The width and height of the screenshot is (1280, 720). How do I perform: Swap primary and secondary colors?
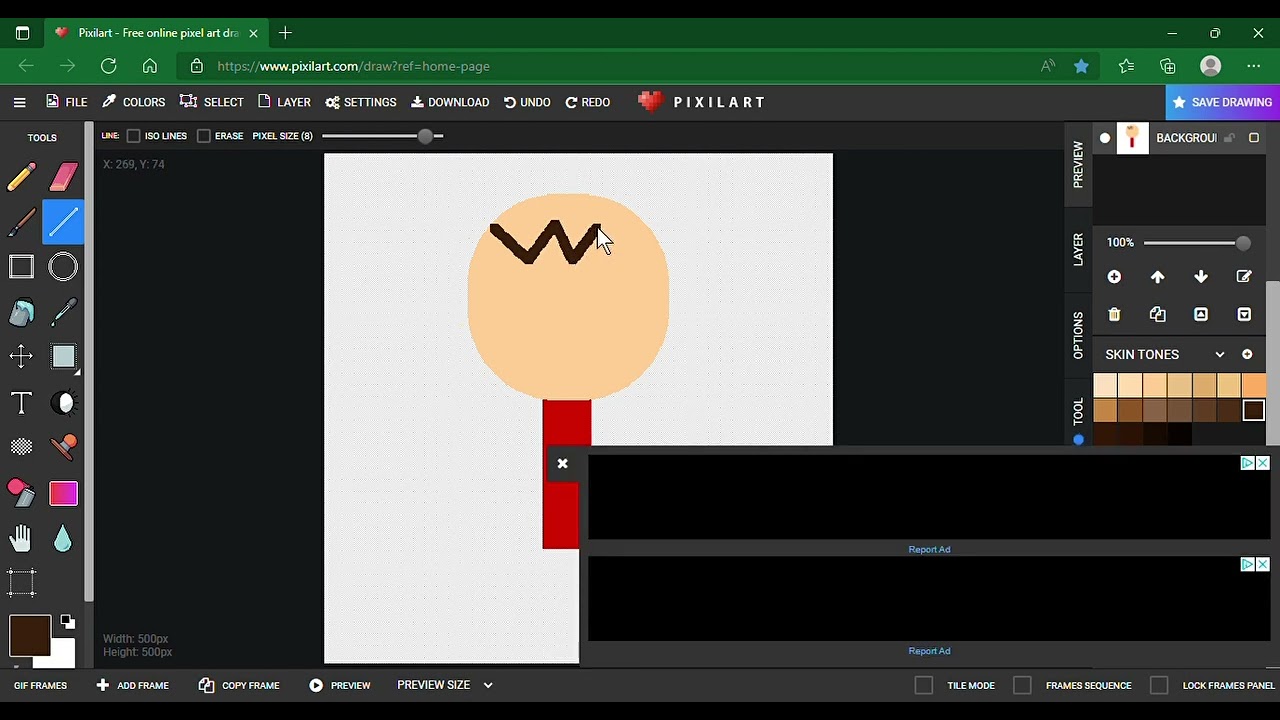[68, 622]
